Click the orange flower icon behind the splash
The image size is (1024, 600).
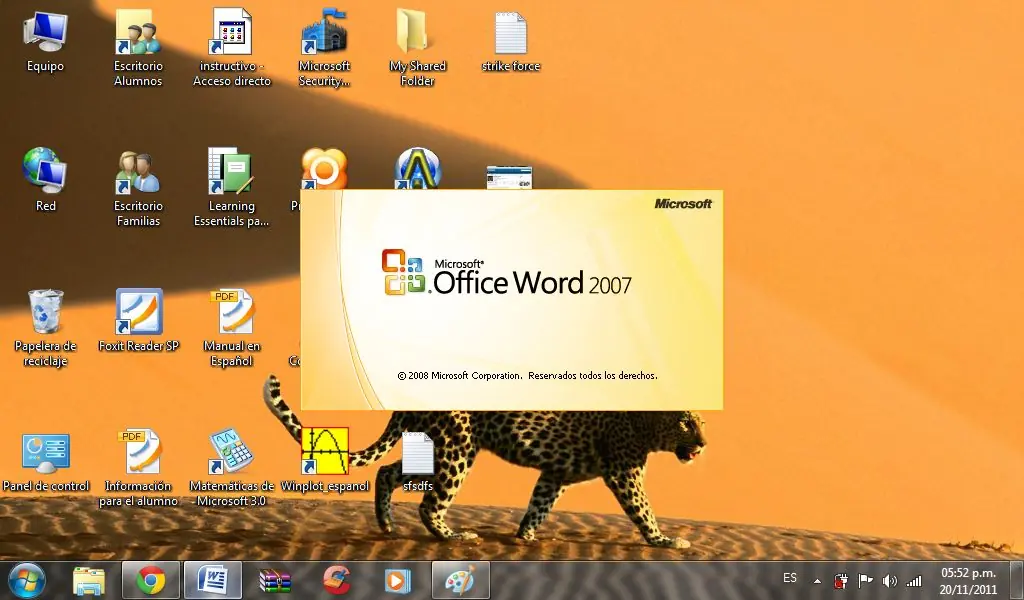324,168
